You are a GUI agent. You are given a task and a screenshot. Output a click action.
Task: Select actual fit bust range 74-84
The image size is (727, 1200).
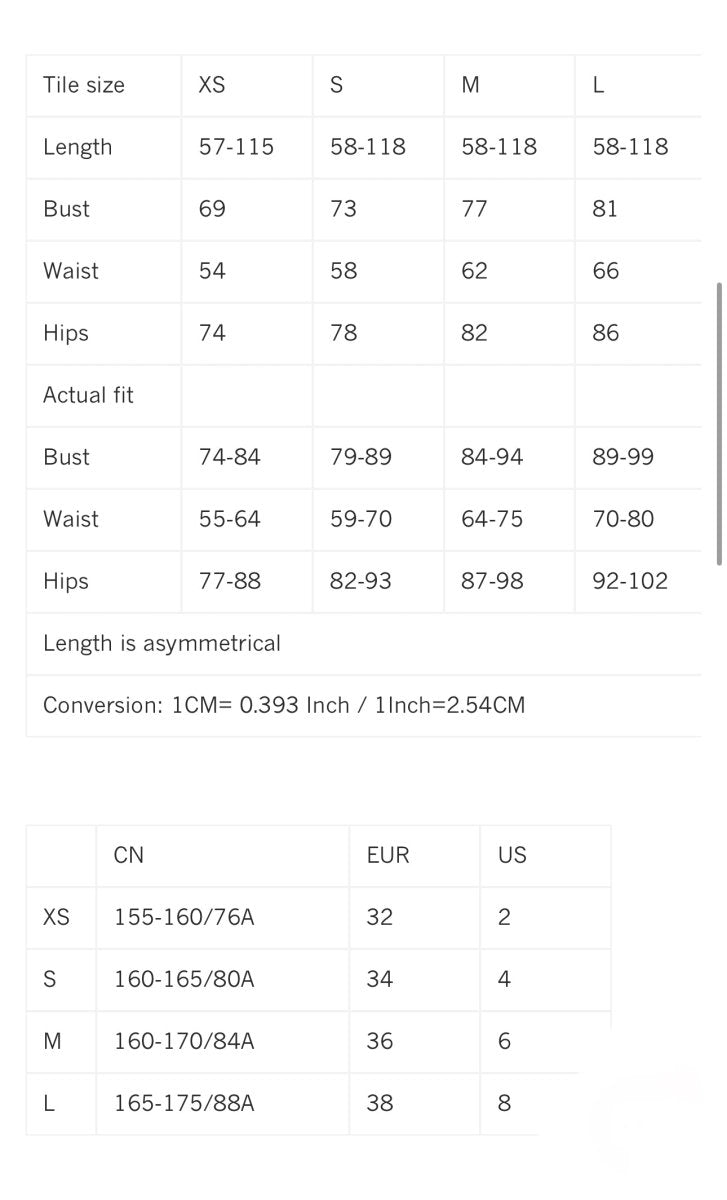(230, 457)
